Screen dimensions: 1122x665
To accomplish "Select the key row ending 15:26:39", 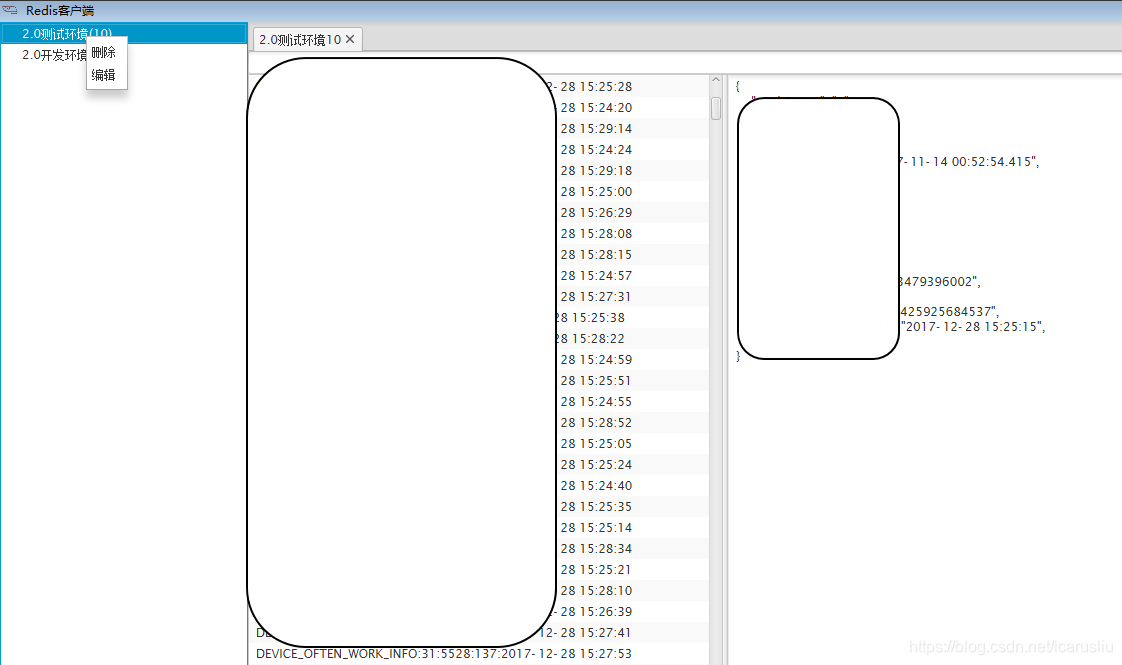I will (x=478, y=611).
